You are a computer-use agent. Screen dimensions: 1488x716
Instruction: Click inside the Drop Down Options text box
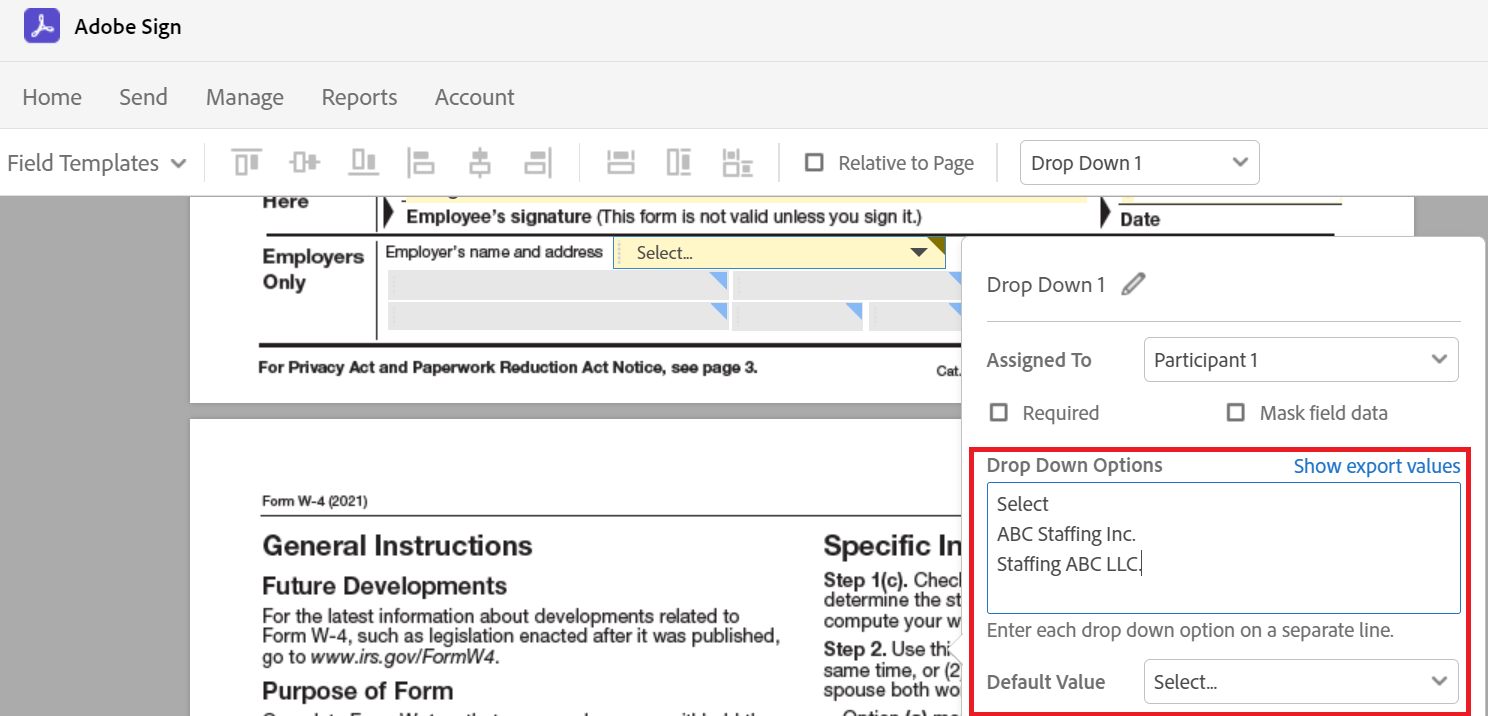[1223, 548]
